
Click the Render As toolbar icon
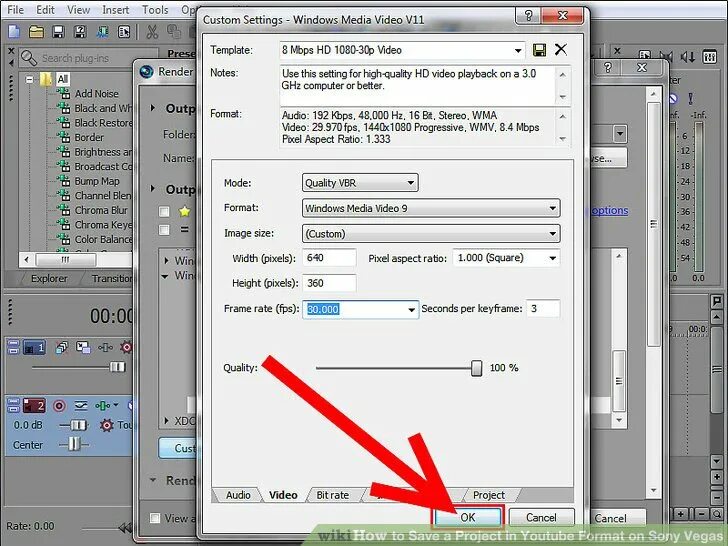[x=102, y=32]
